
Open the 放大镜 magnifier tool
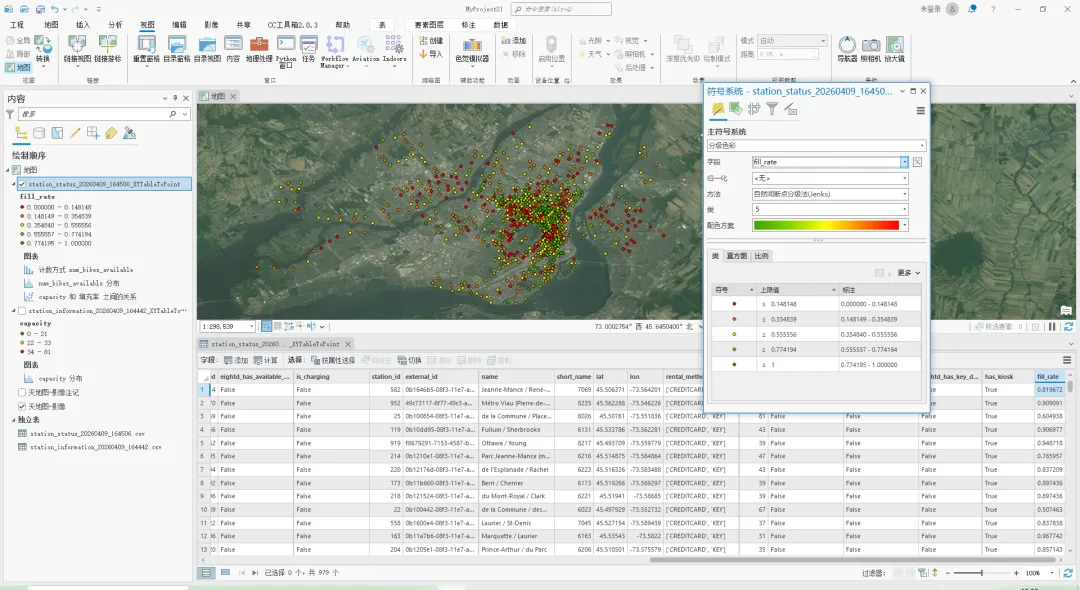(894, 46)
